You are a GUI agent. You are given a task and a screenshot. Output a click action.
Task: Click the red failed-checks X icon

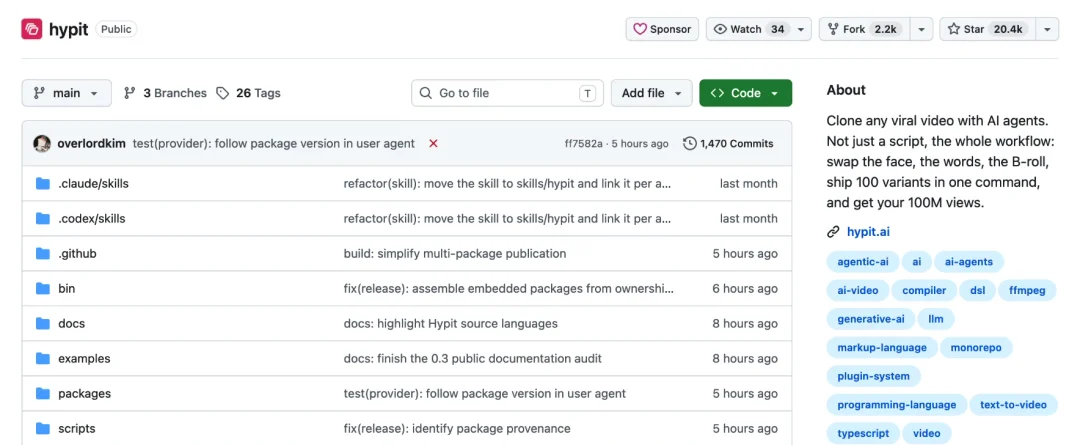[x=433, y=143]
